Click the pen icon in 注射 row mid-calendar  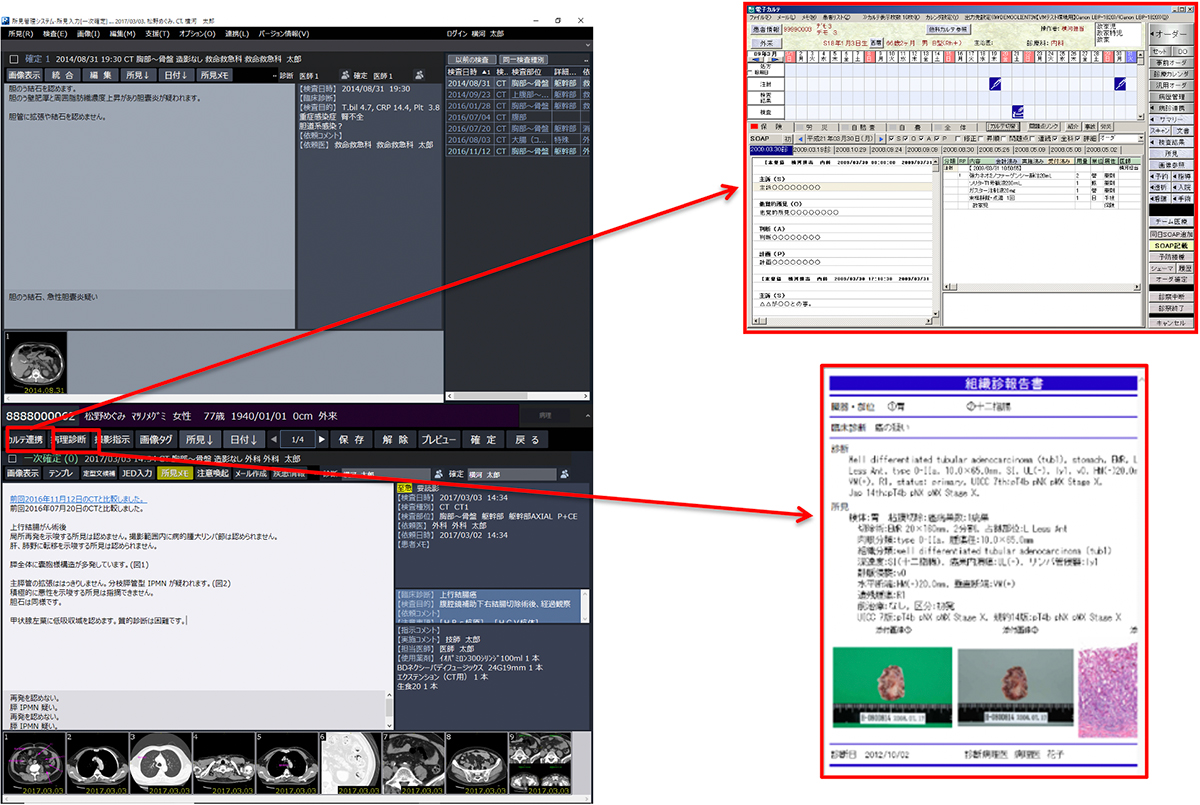(994, 85)
